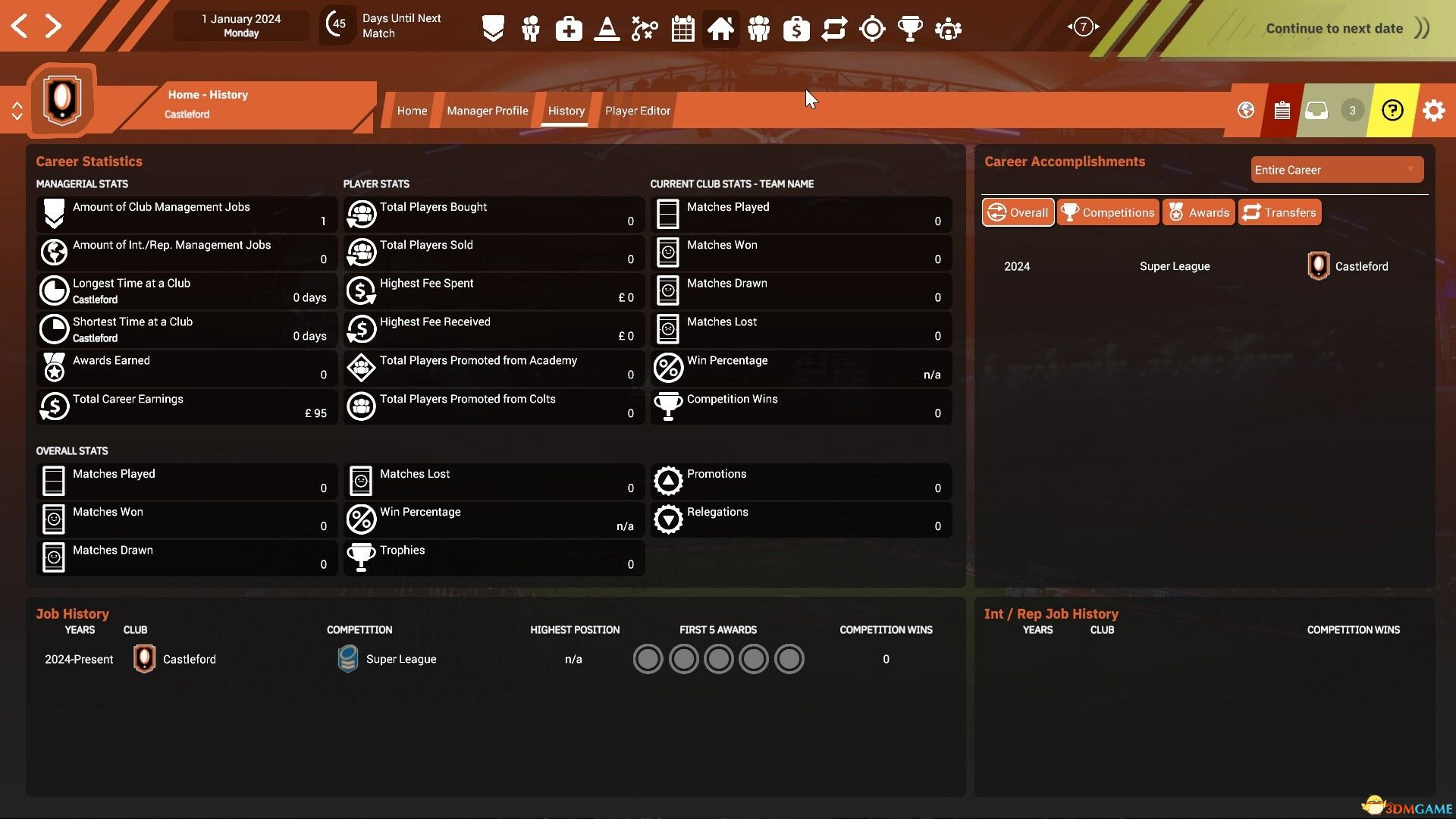Open the medical centre icon

569,28
